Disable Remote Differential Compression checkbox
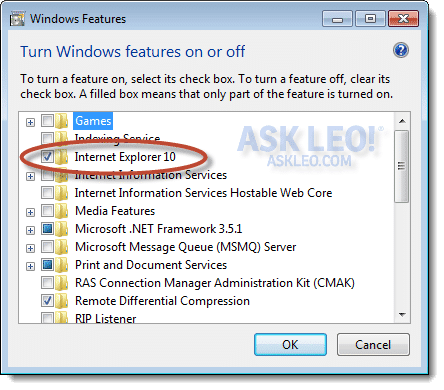The width and height of the screenshot is (444, 390). coord(47,300)
